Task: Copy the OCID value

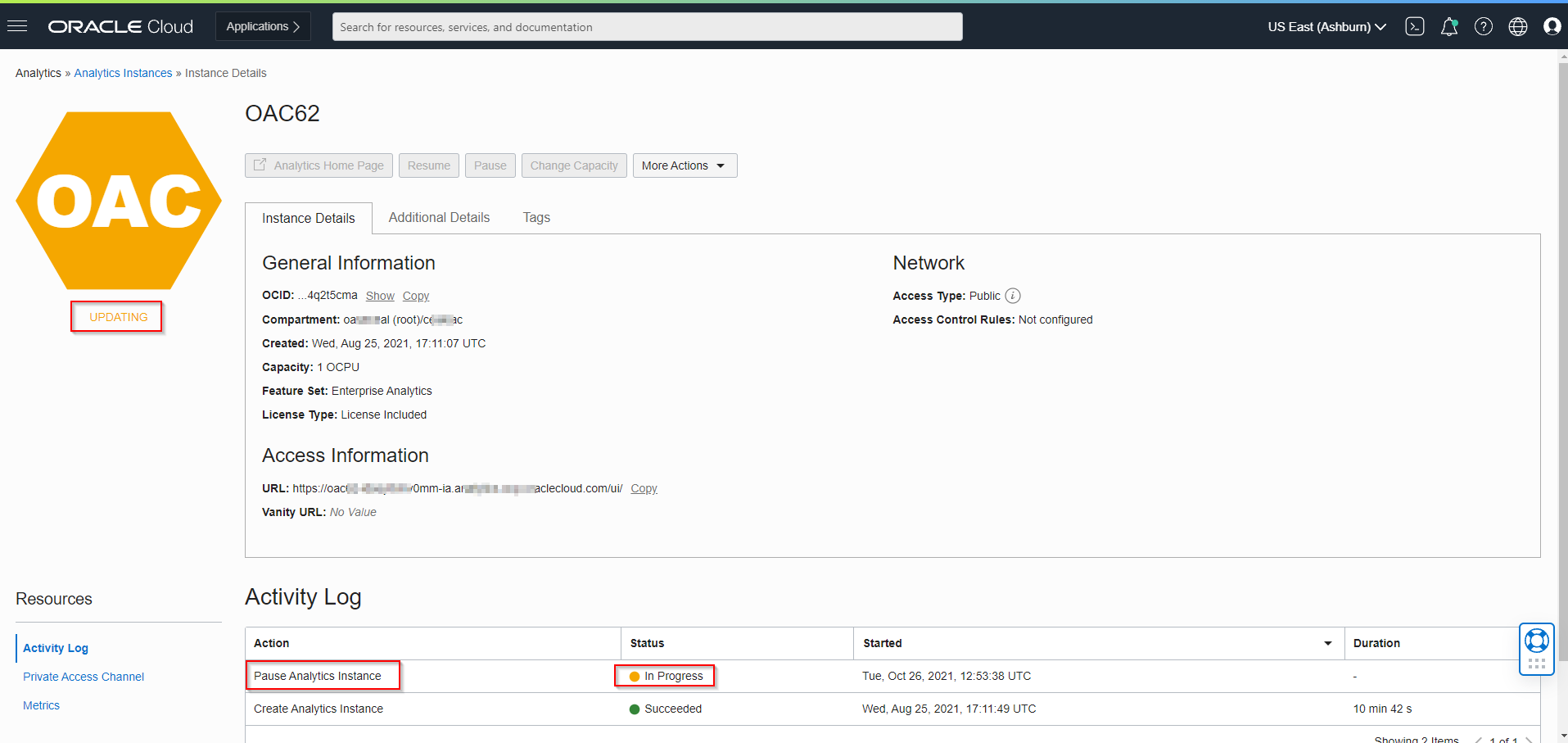Action: click(416, 296)
